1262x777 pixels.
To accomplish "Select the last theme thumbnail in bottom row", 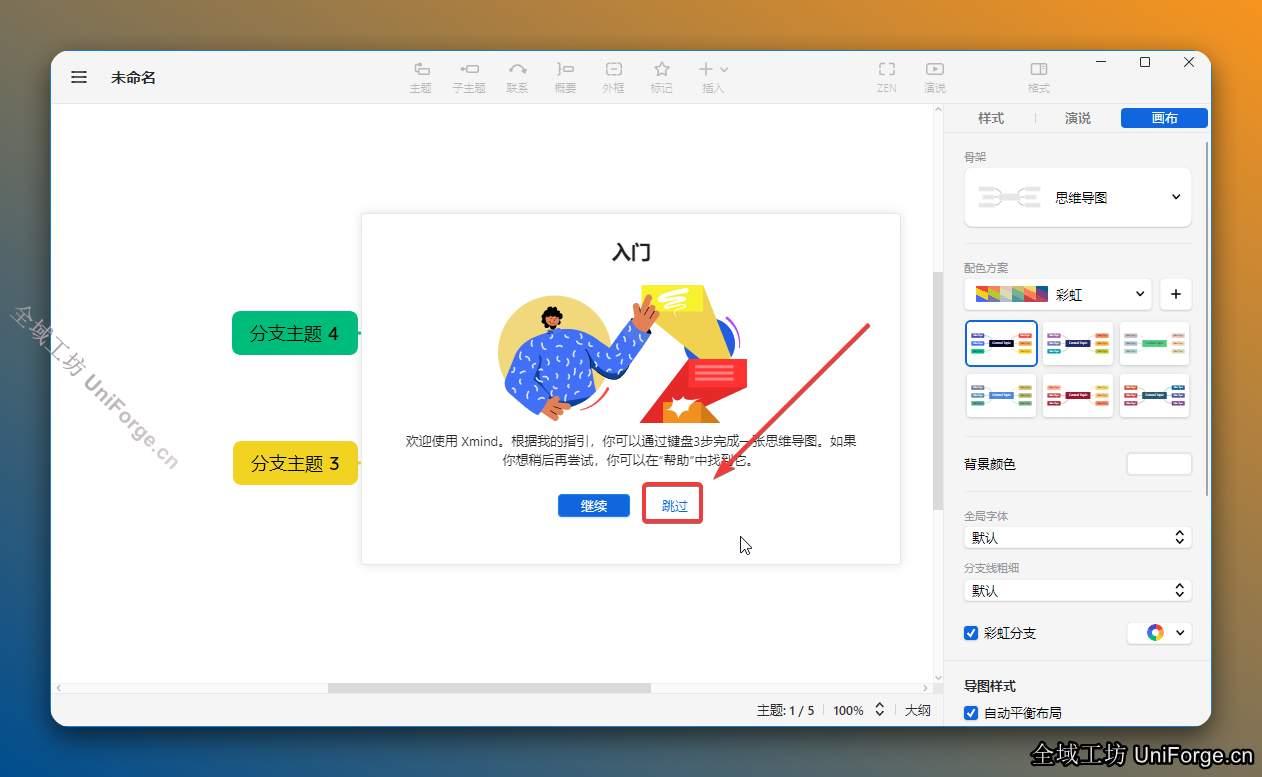I will click(1154, 395).
